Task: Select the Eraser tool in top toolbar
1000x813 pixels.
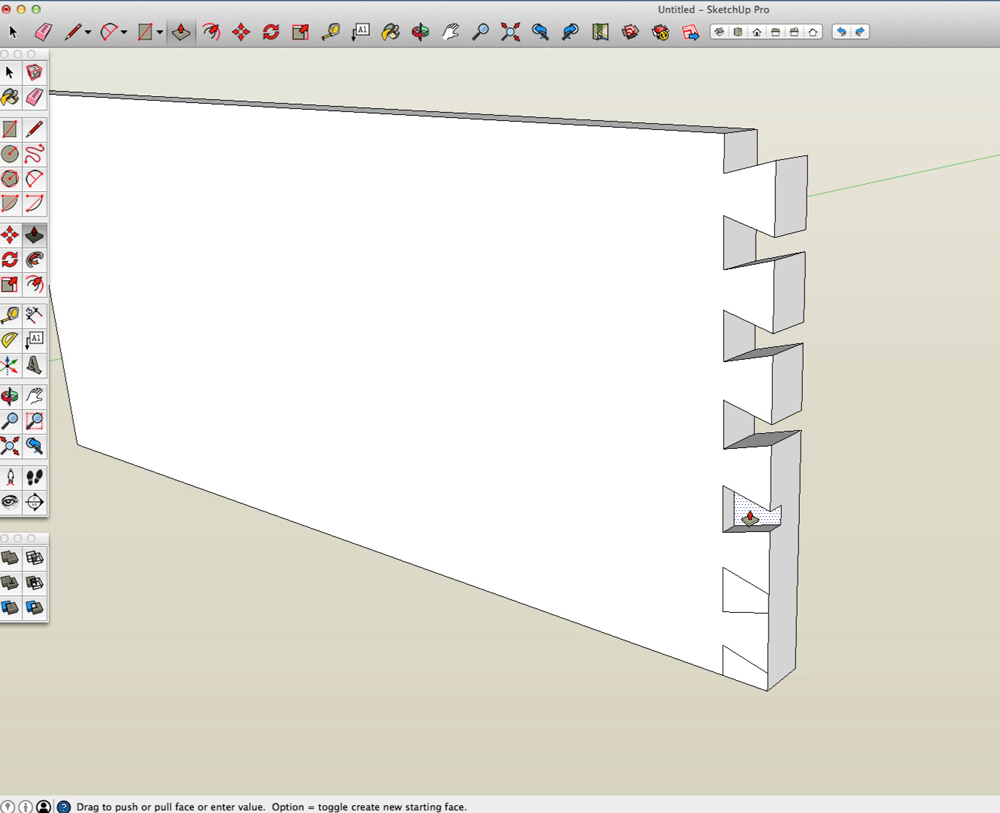Action: pos(42,32)
